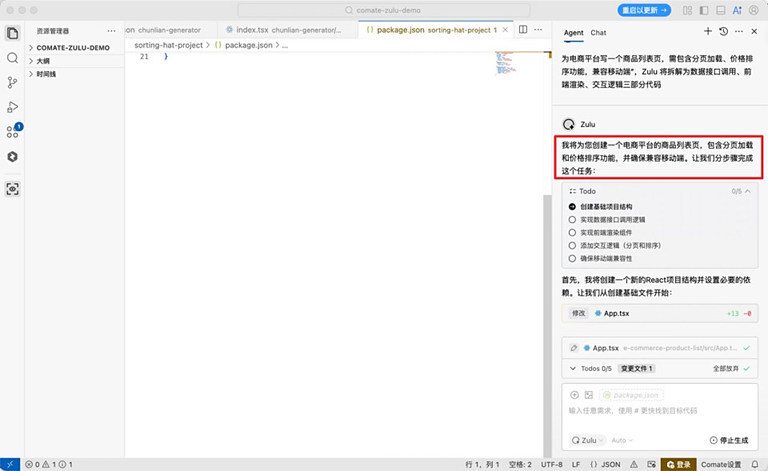Attach an image in chat input
The image size is (768, 471).
(589, 395)
